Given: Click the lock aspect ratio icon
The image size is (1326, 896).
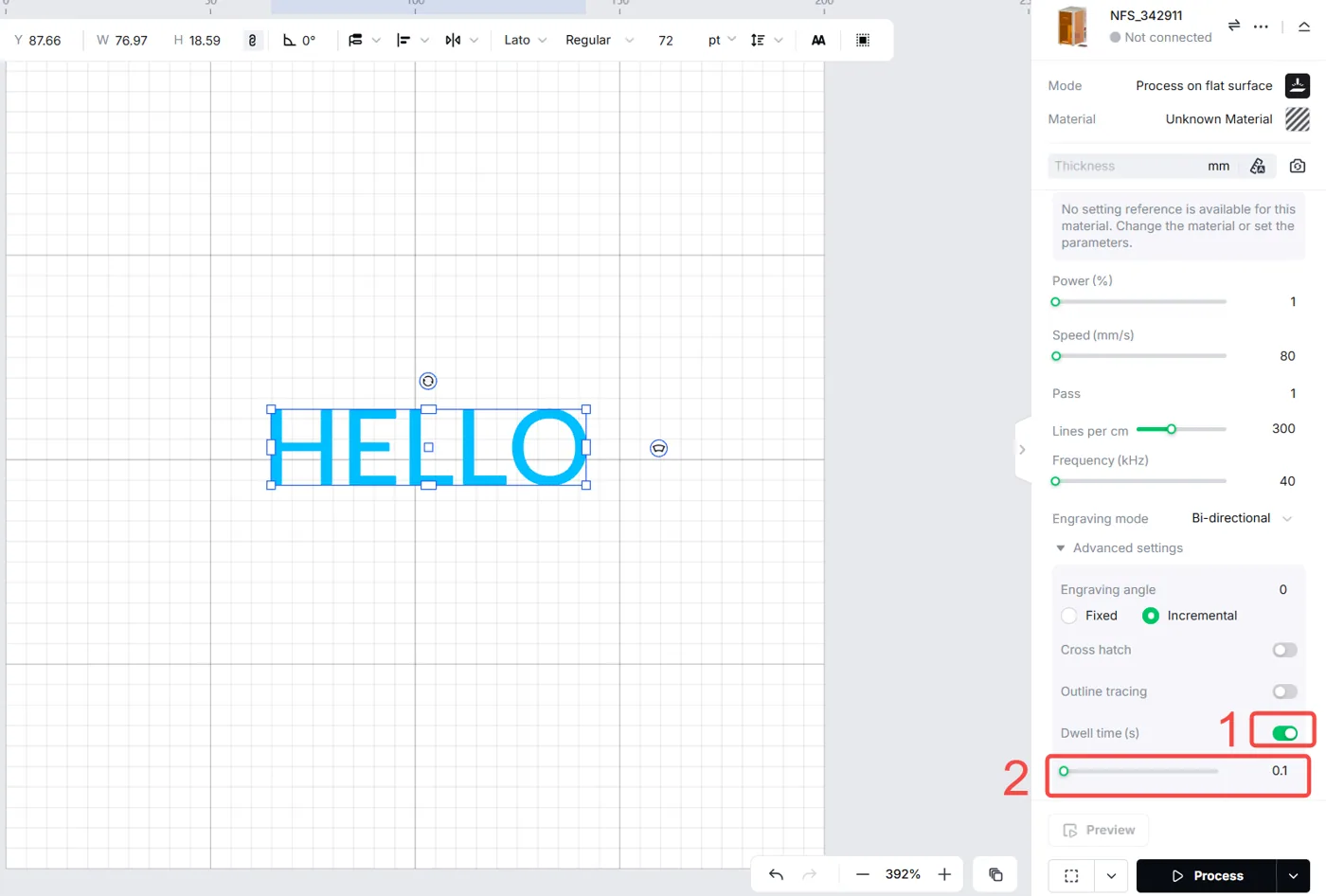Looking at the screenshot, I should 252,41.
